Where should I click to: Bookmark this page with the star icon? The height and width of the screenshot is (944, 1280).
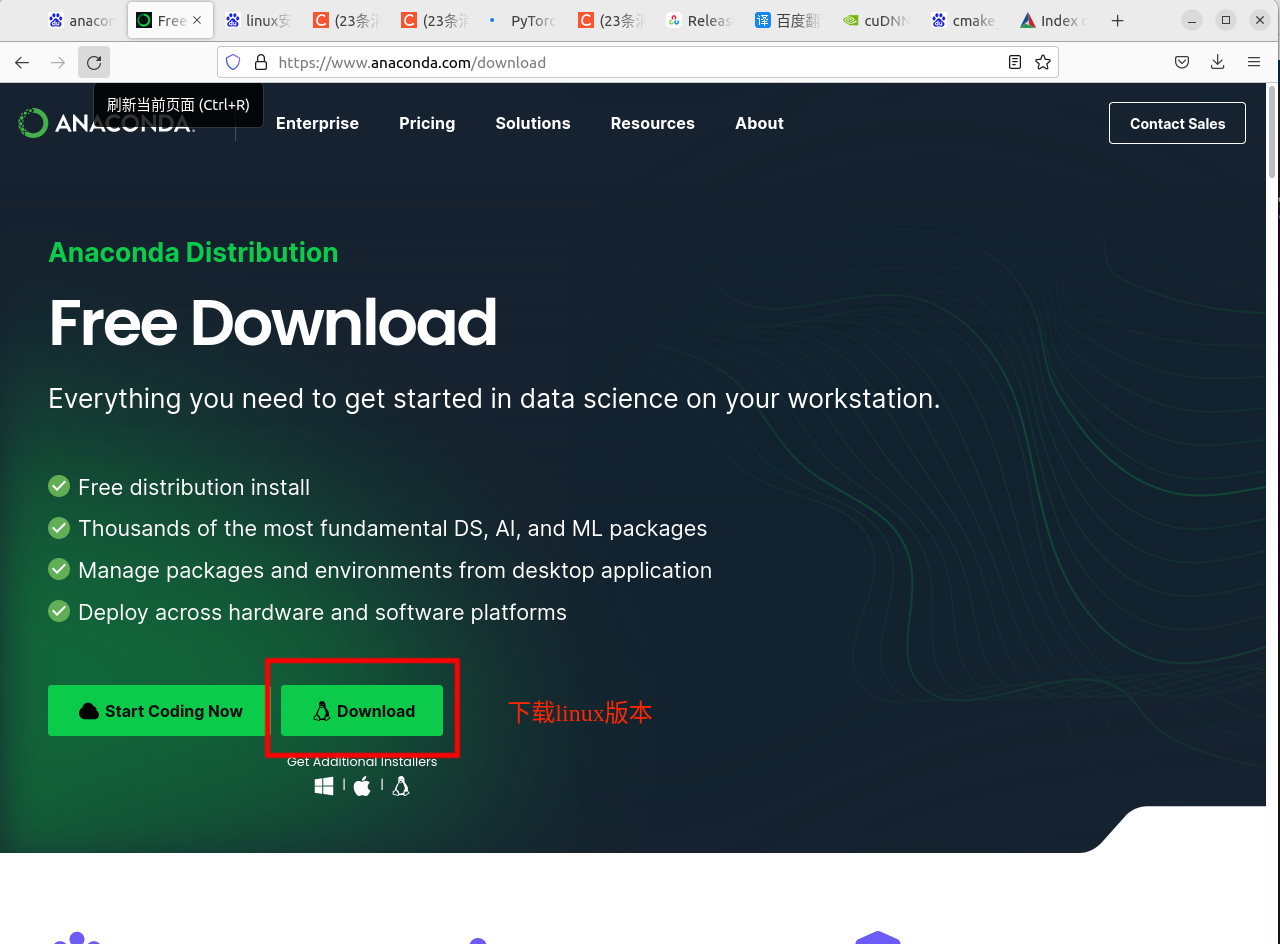pos(1043,62)
